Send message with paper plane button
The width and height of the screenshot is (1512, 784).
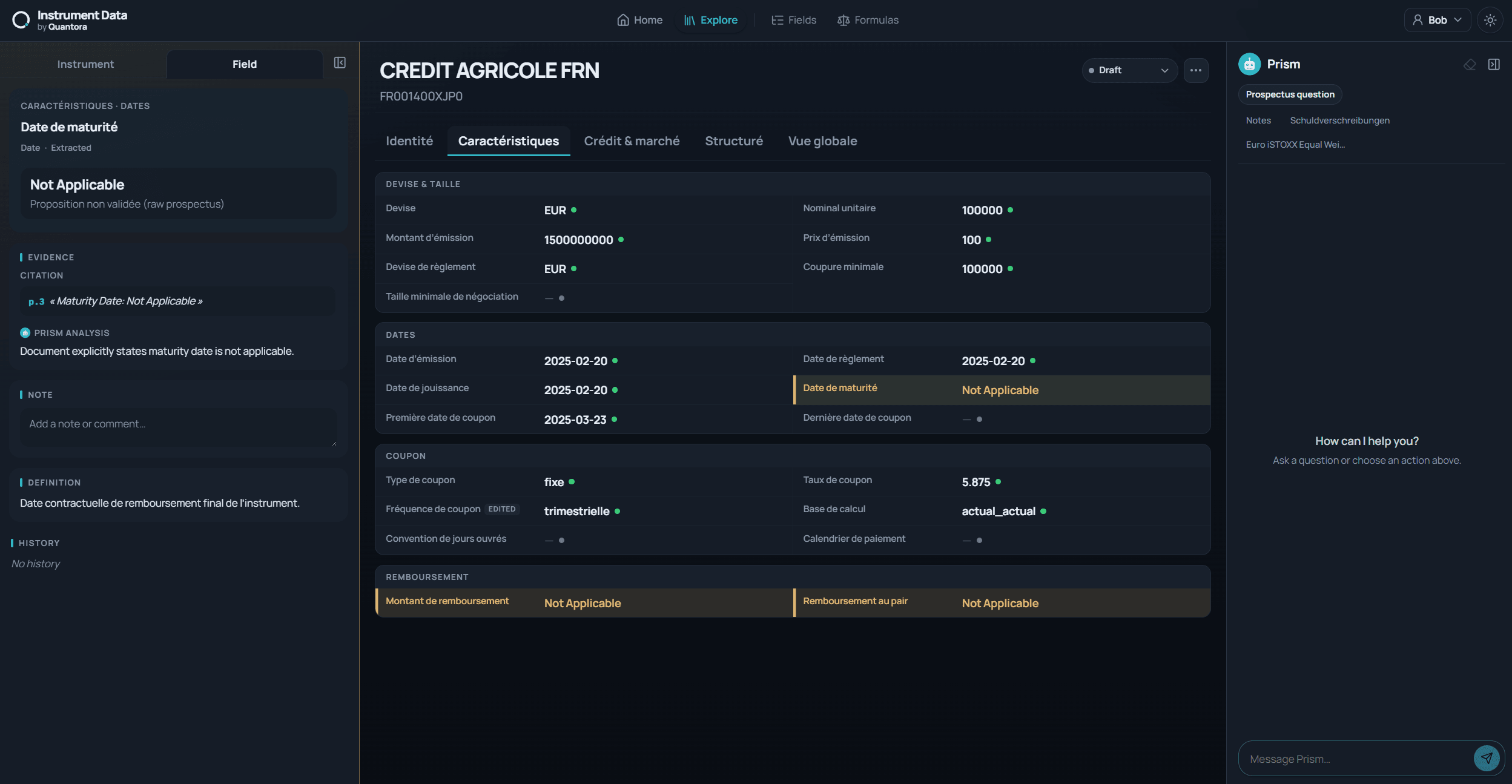(x=1487, y=758)
